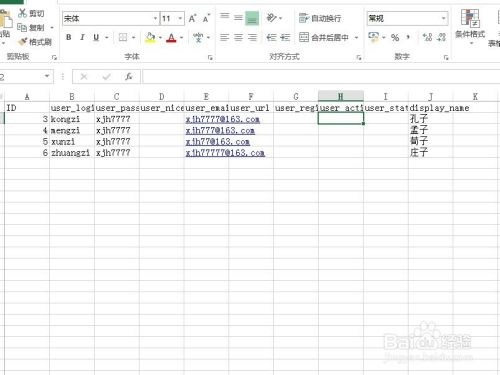The width and height of the screenshot is (500, 375).
Task: Select column E header
Action: (x=206, y=97)
